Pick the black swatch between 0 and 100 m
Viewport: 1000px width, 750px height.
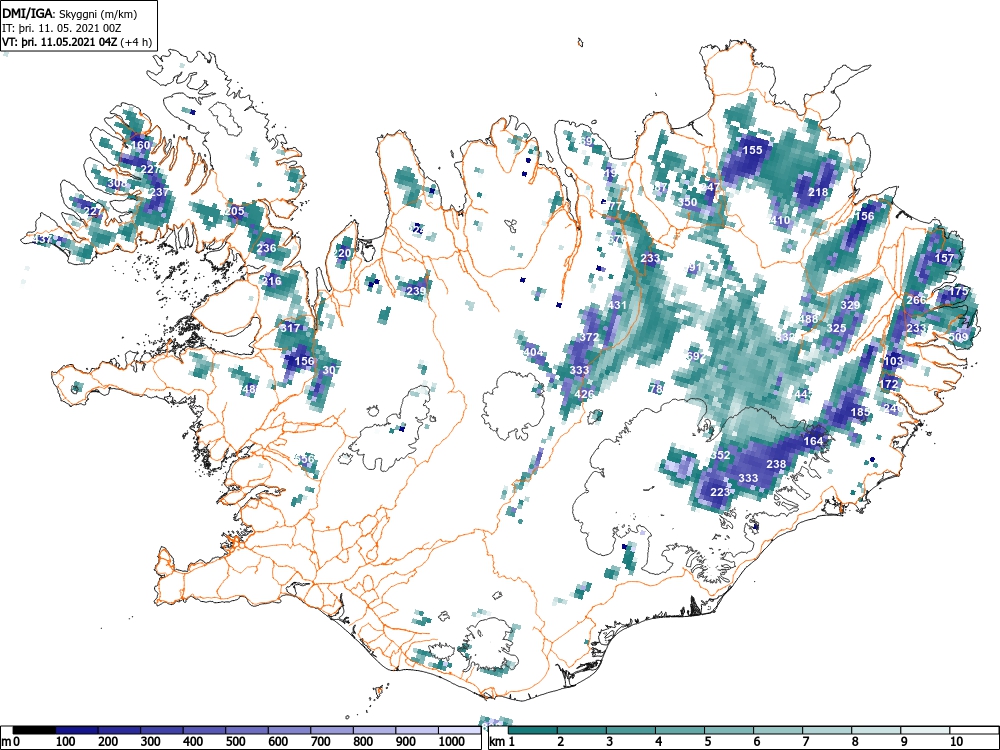pos(34,730)
